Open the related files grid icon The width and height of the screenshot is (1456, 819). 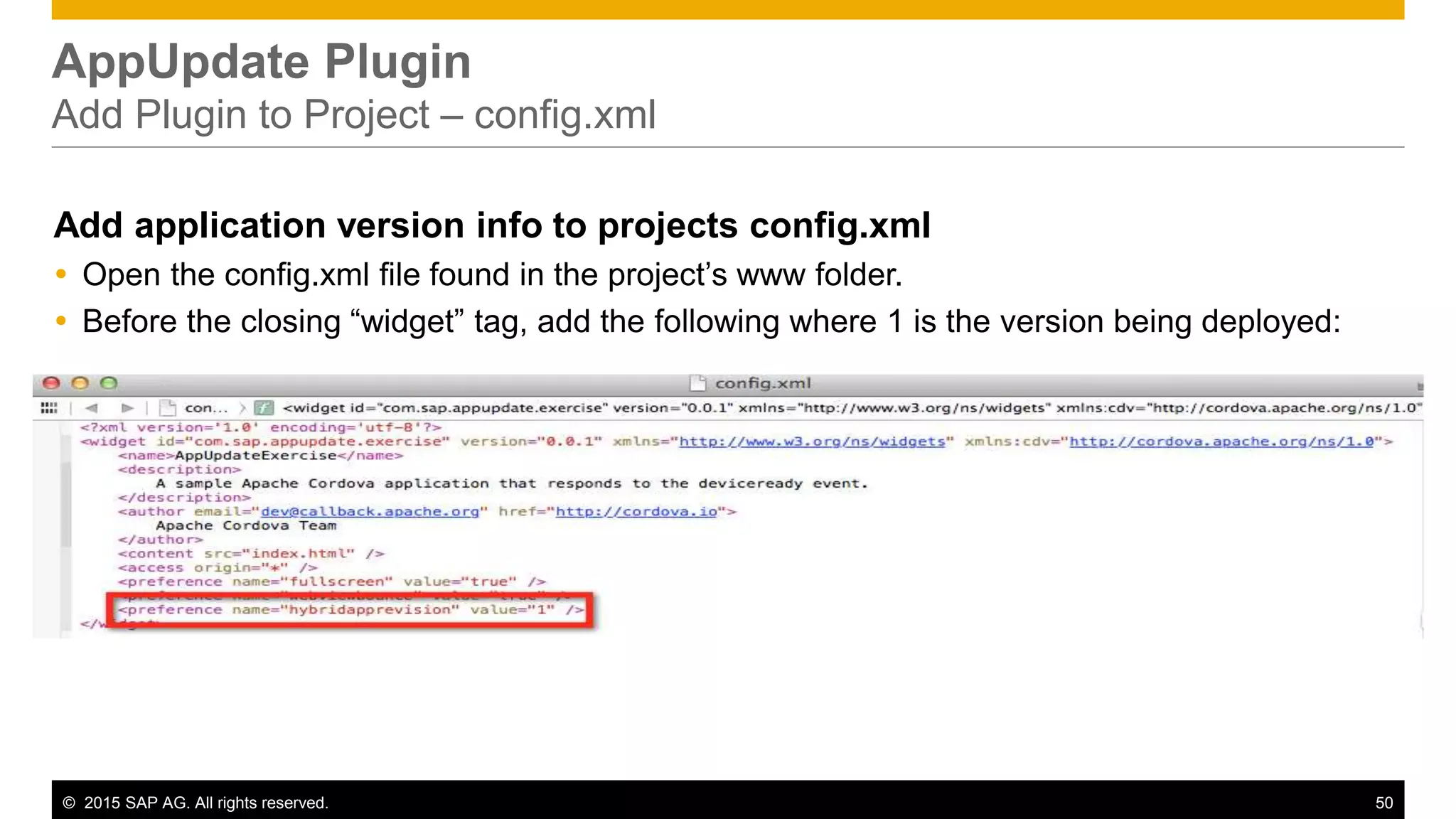[49, 407]
